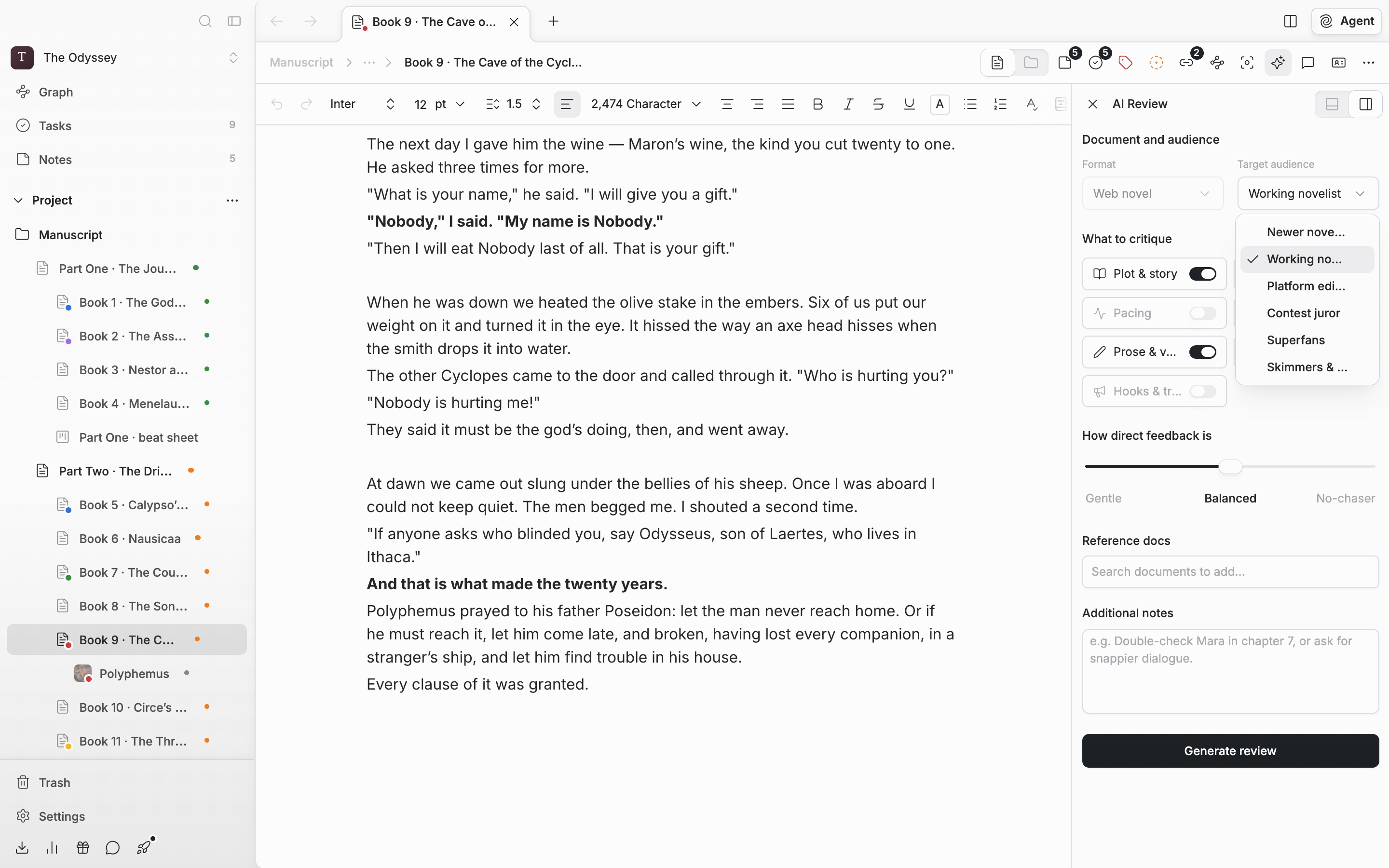Toggle strikethrough formatting
This screenshot has width=1389, height=868.
[879, 104]
